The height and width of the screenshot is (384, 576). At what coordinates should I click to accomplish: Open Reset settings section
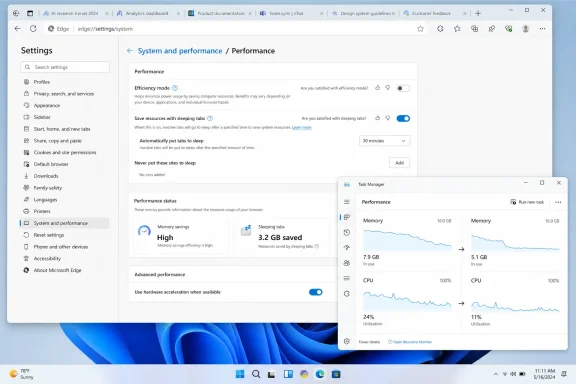(65, 235)
